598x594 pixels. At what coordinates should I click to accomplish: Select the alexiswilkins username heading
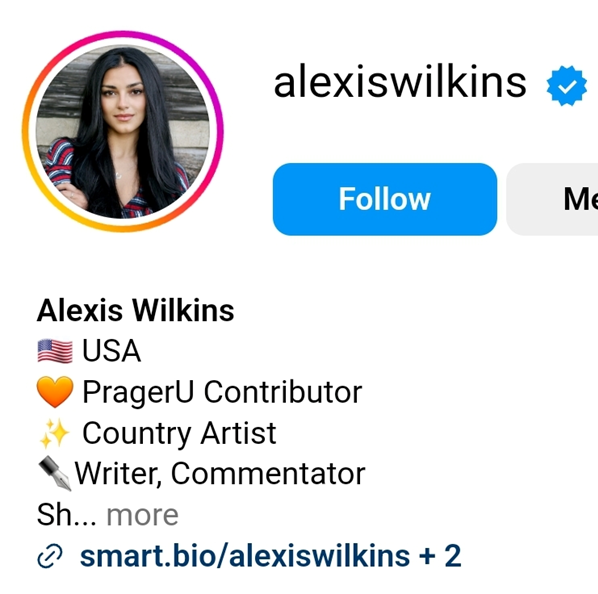(400, 83)
